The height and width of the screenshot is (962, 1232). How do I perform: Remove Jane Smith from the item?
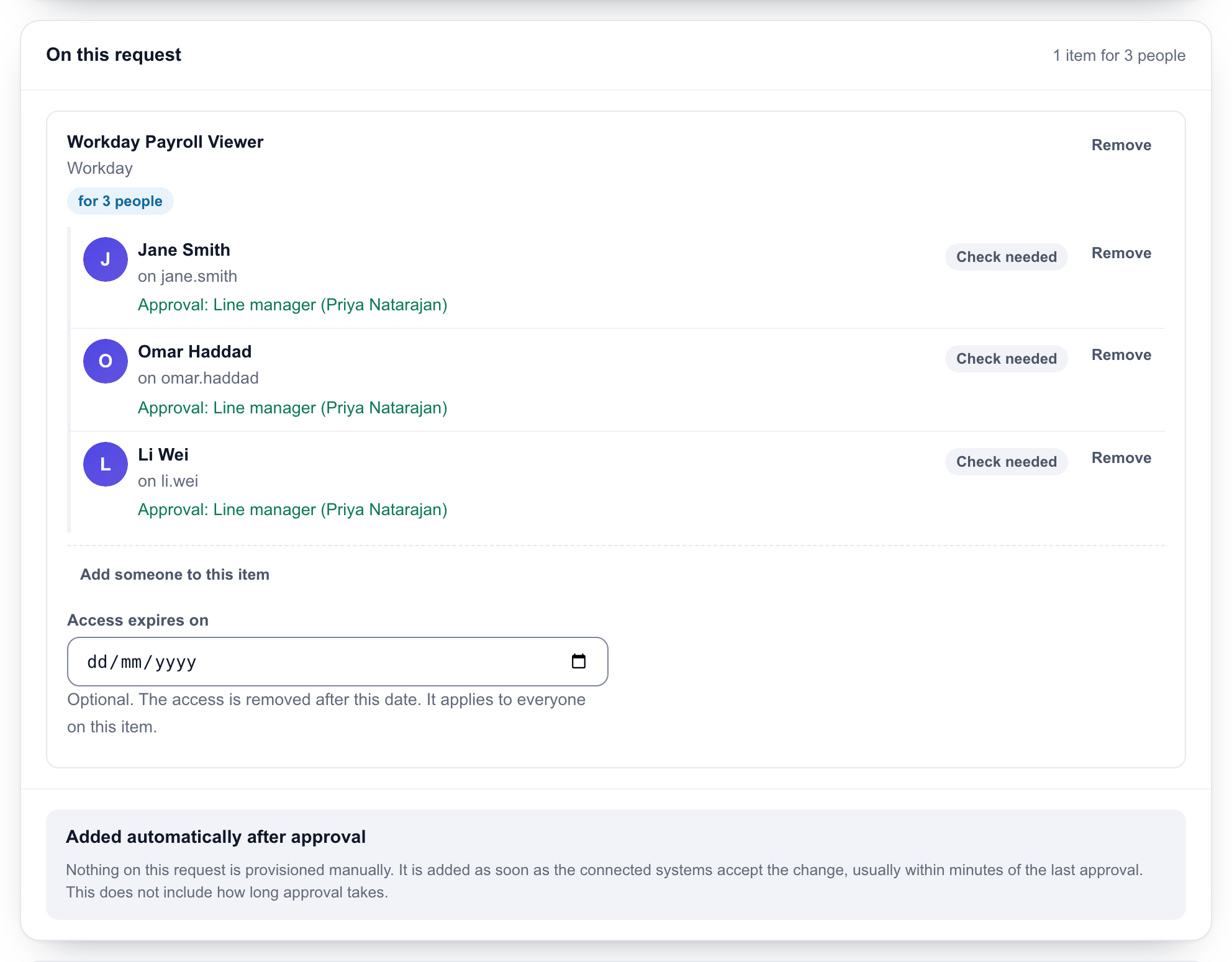coord(1121,253)
